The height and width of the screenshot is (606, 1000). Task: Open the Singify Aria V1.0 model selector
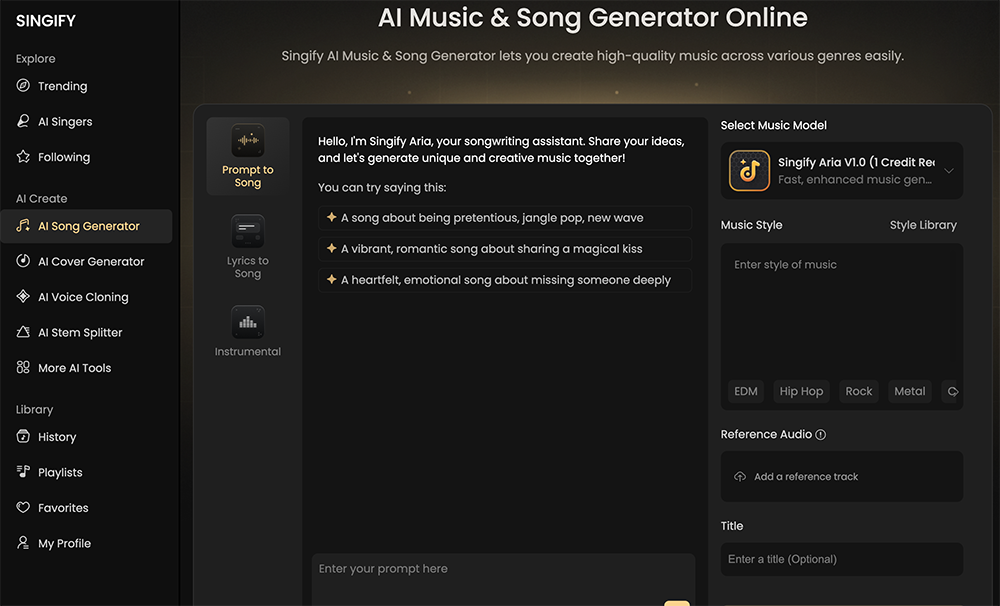[842, 170]
